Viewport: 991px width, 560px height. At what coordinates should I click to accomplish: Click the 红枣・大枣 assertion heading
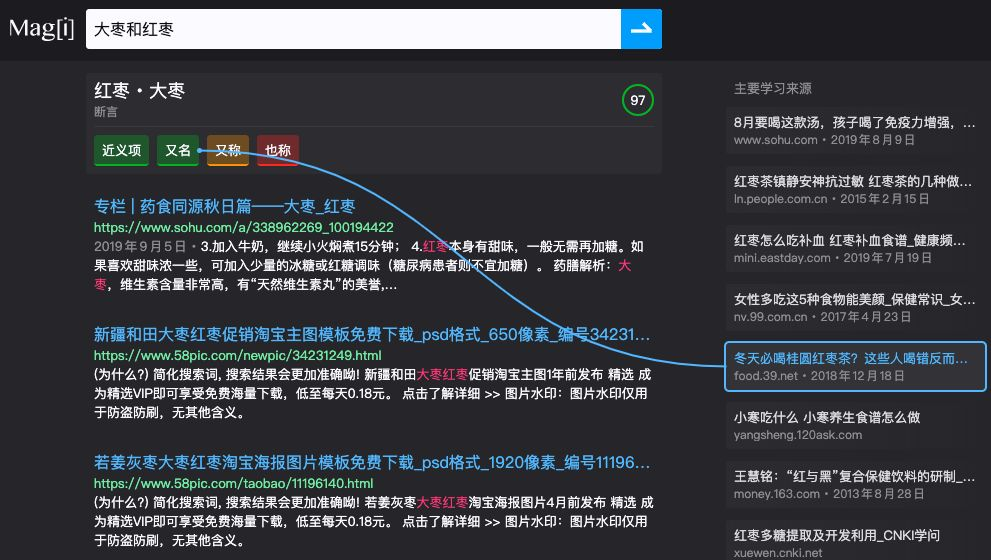tap(140, 90)
